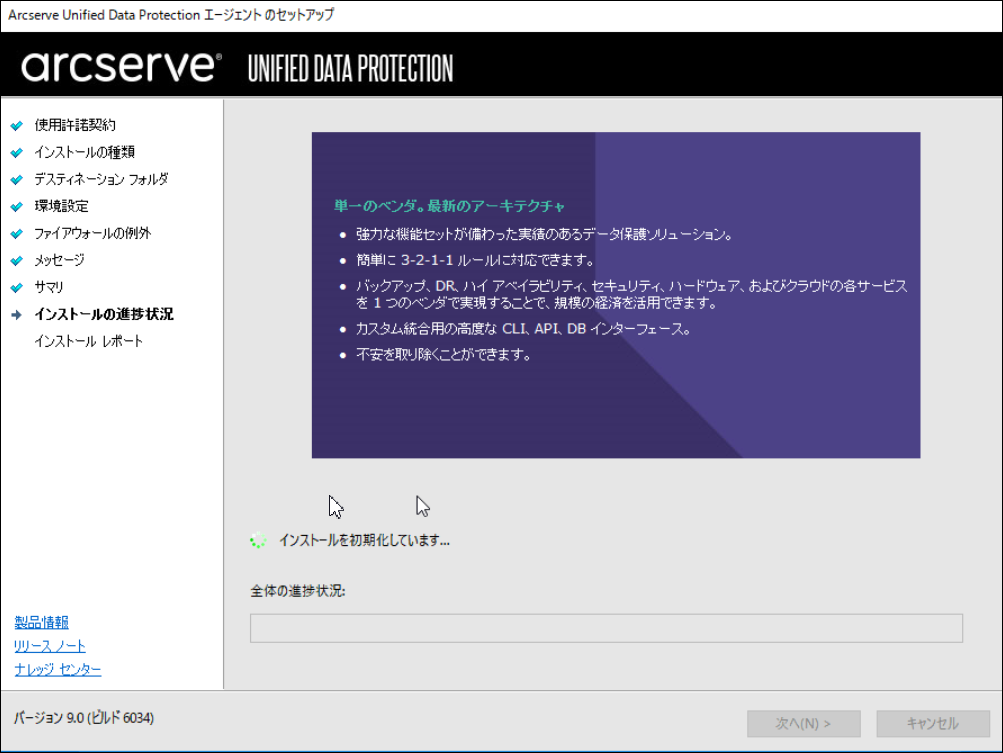The image size is (1003, 753).
Task: Select the checkmark icon next to 環境設定
Action: [x=16, y=207]
